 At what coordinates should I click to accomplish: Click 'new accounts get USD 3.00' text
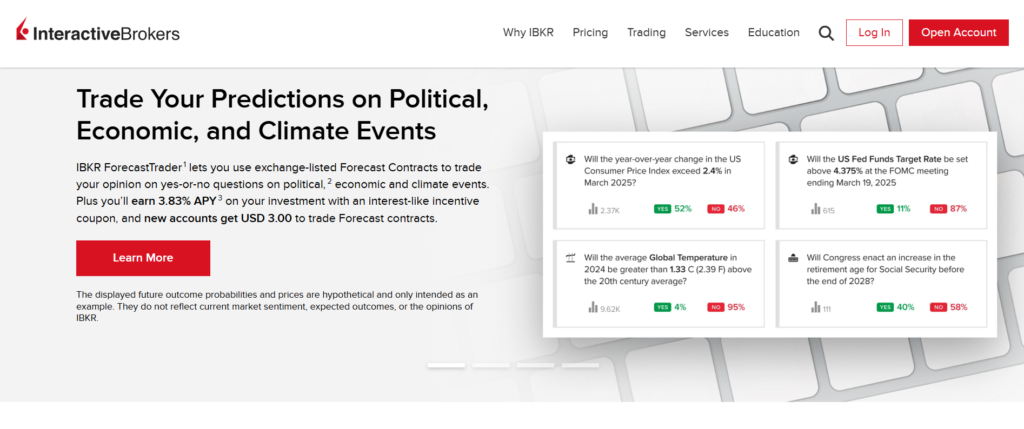[x=217, y=218]
